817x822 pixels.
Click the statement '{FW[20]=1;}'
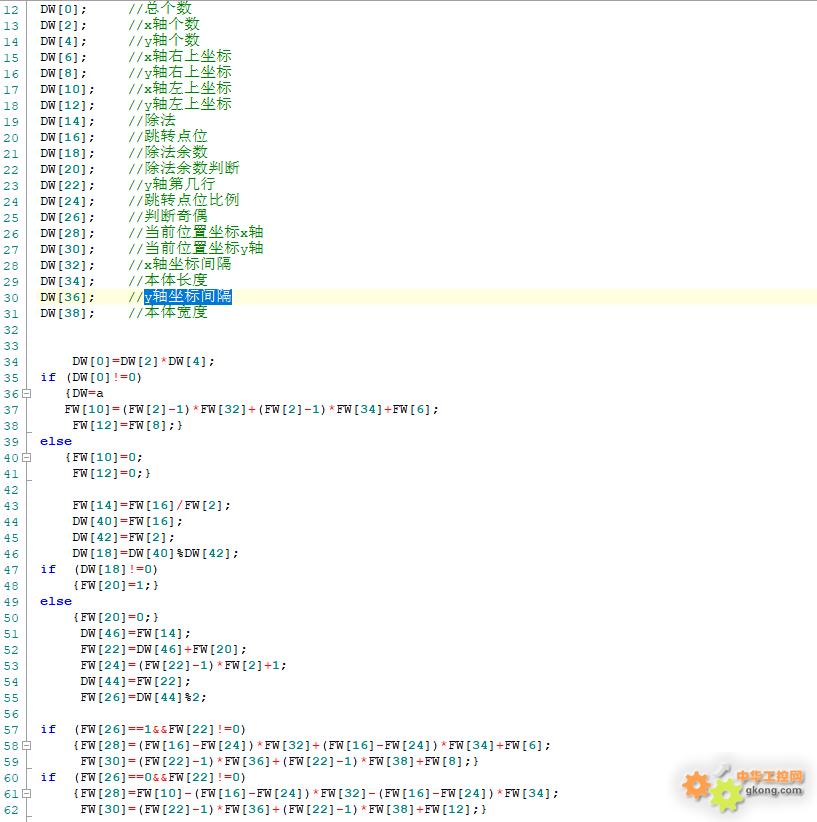[116, 585]
